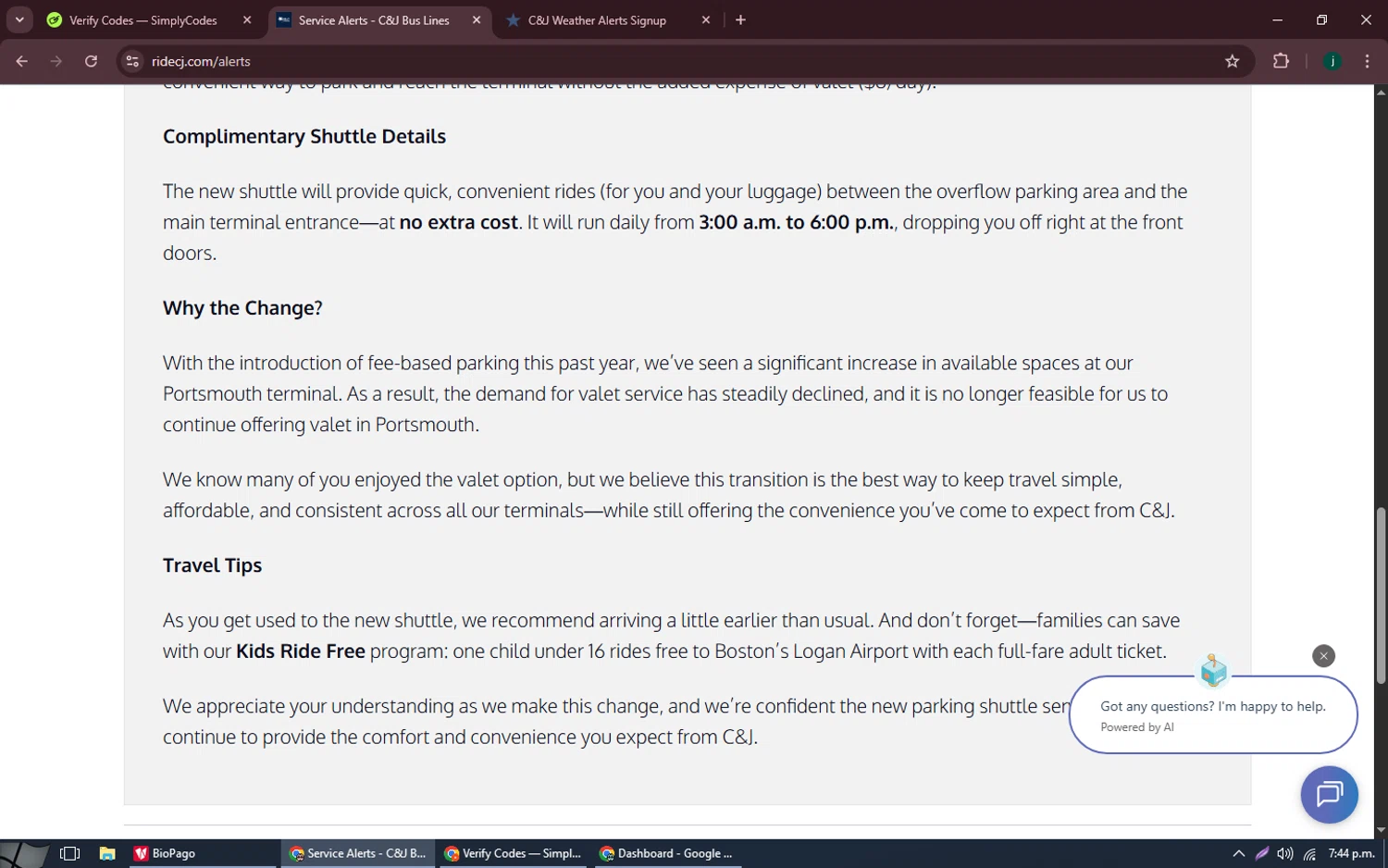Open BioPago from the taskbar

point(167,853)
